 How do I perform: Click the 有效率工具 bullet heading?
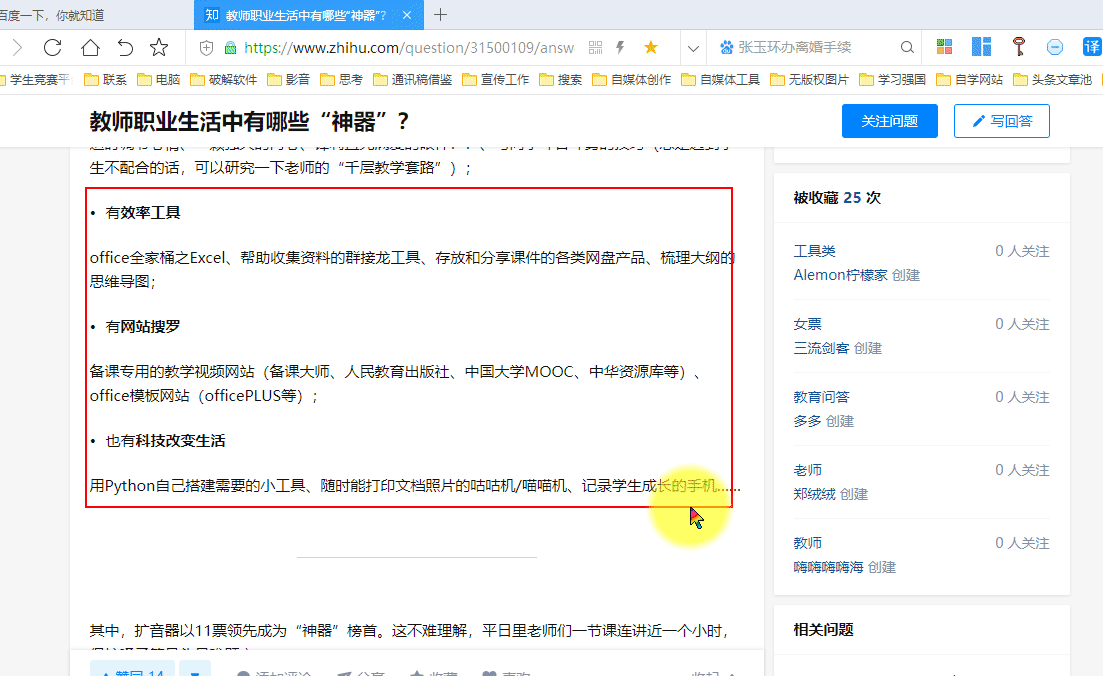[143, 212]
